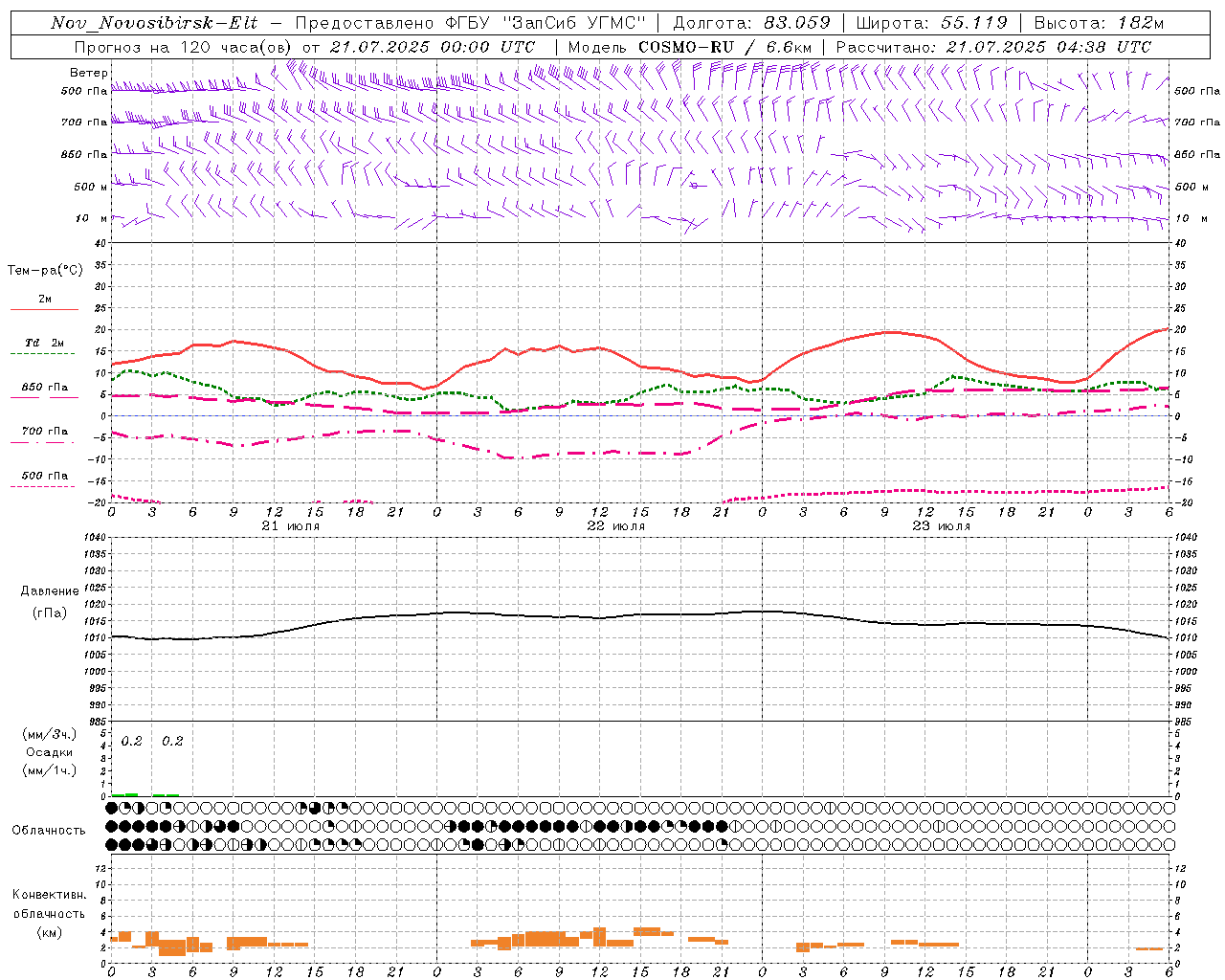Click the Ветер panel label
The height and width of the screenshot is (980, 1225).
88,73
